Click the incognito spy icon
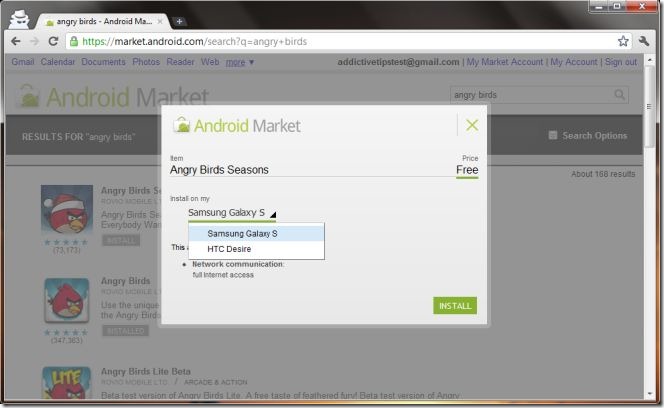Viewport: 664px width, 408px height. click(x=19, y=19)
